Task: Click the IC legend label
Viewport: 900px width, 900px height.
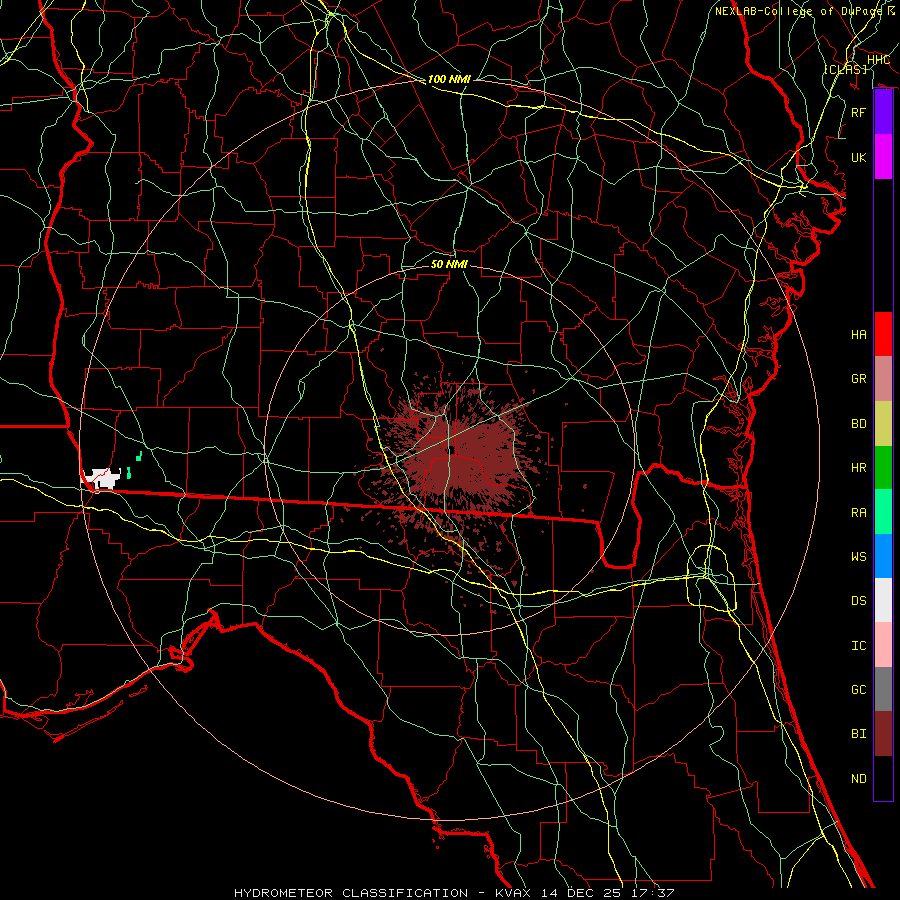Action: (x=859, y=646)
